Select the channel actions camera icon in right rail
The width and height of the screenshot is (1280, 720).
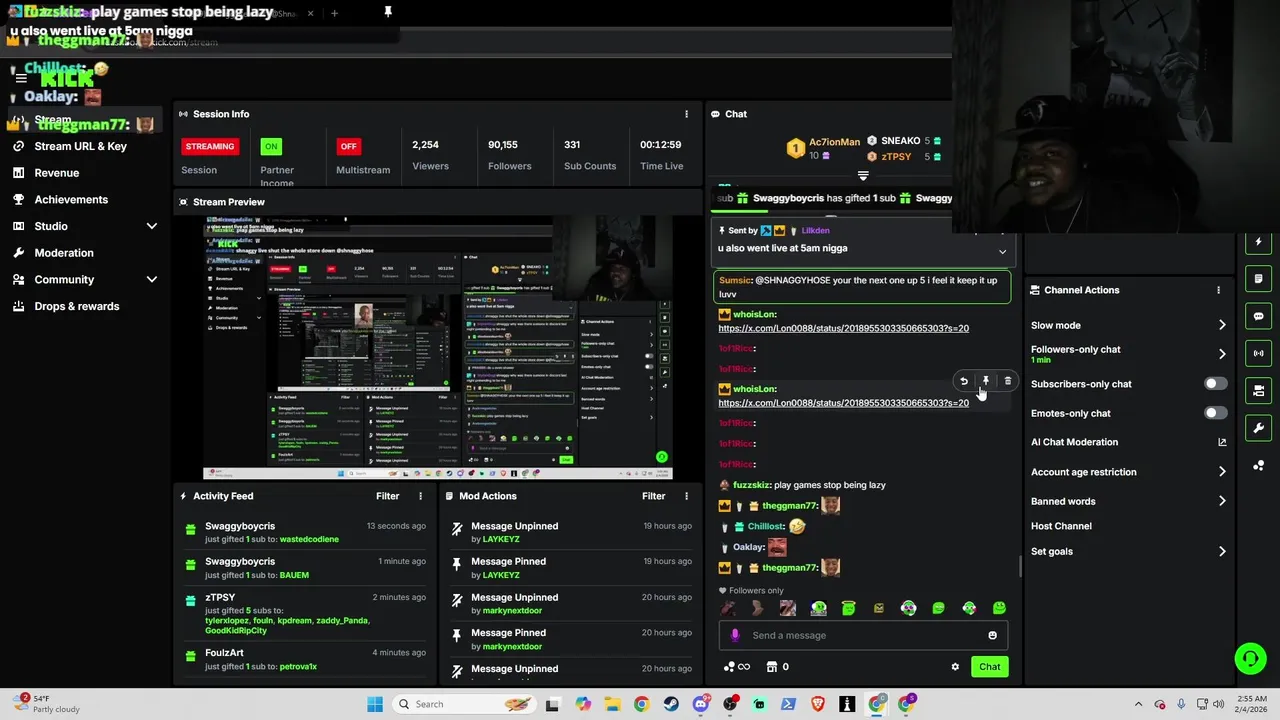pos(1258,390)
